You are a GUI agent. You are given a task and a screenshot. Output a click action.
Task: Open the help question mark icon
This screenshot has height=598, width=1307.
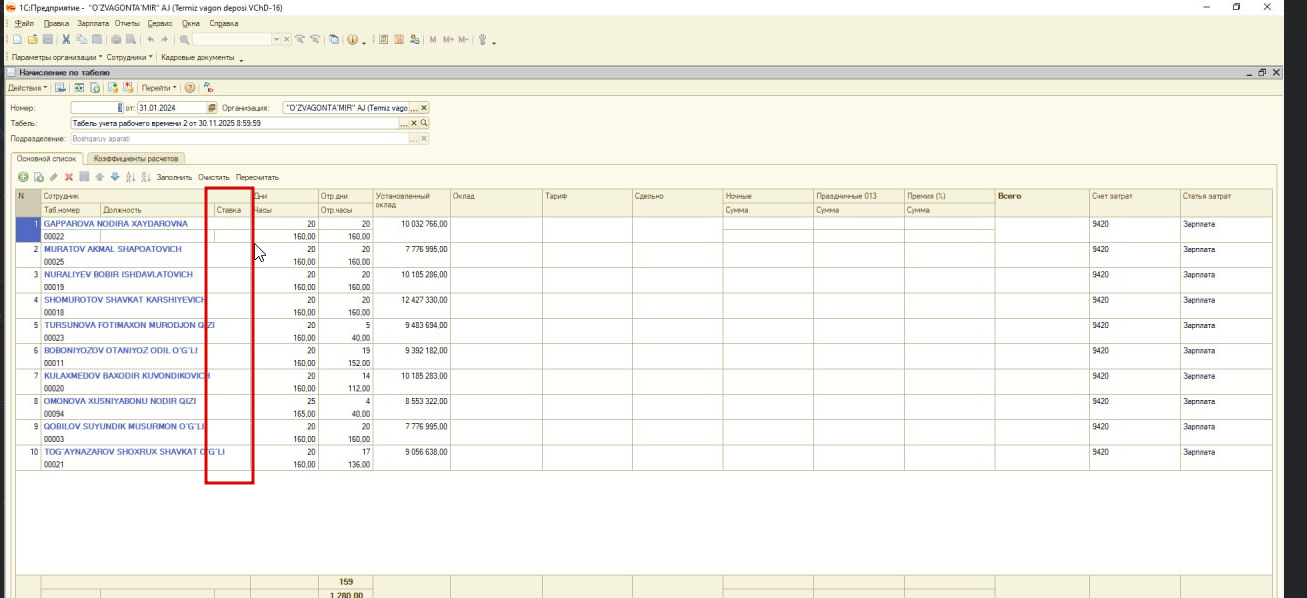tap(190, 88)
